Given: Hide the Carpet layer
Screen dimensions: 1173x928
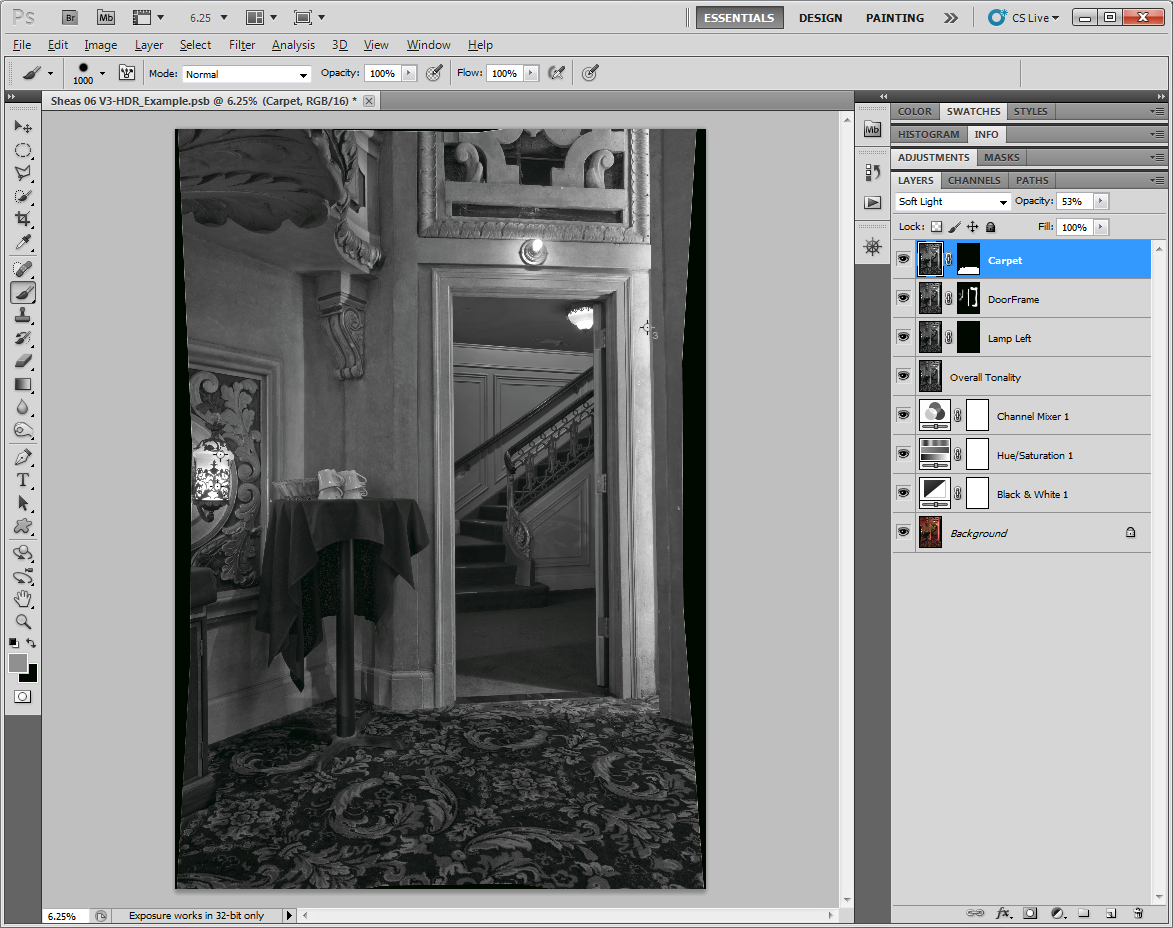Looking at the screenshot, I should (904, 260).
